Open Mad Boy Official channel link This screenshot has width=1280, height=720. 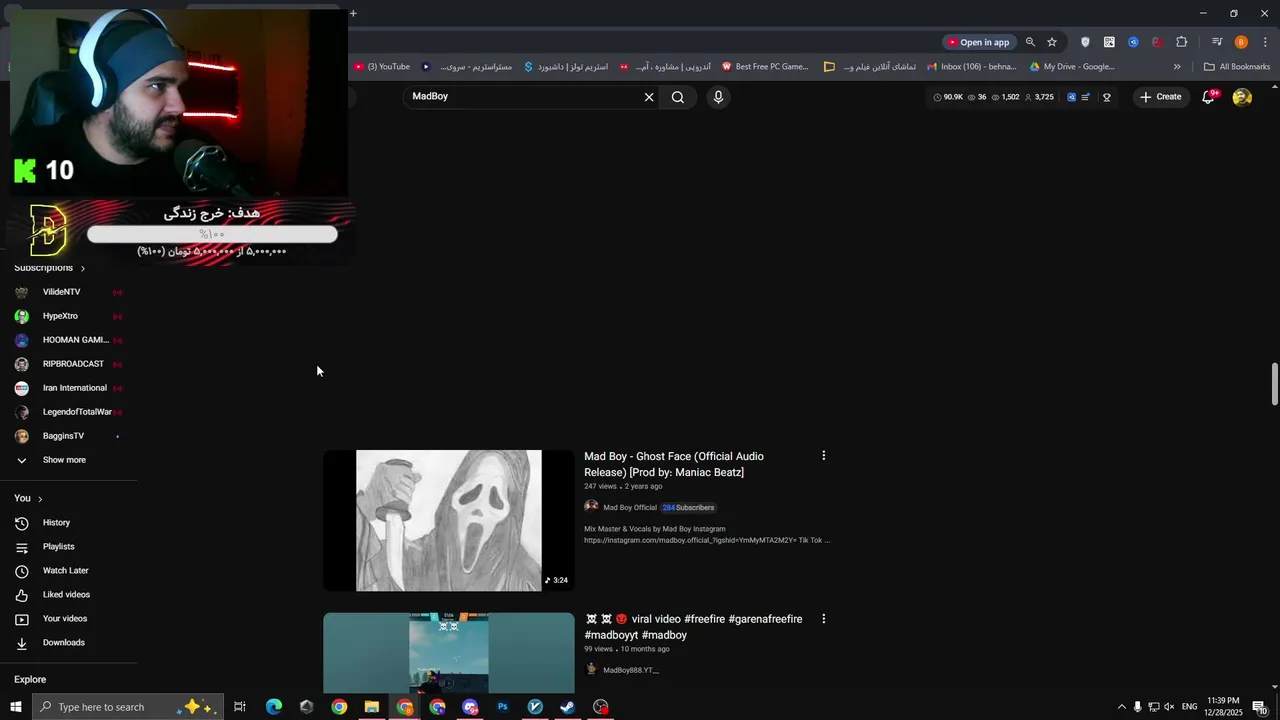click(x=630, y=508)
